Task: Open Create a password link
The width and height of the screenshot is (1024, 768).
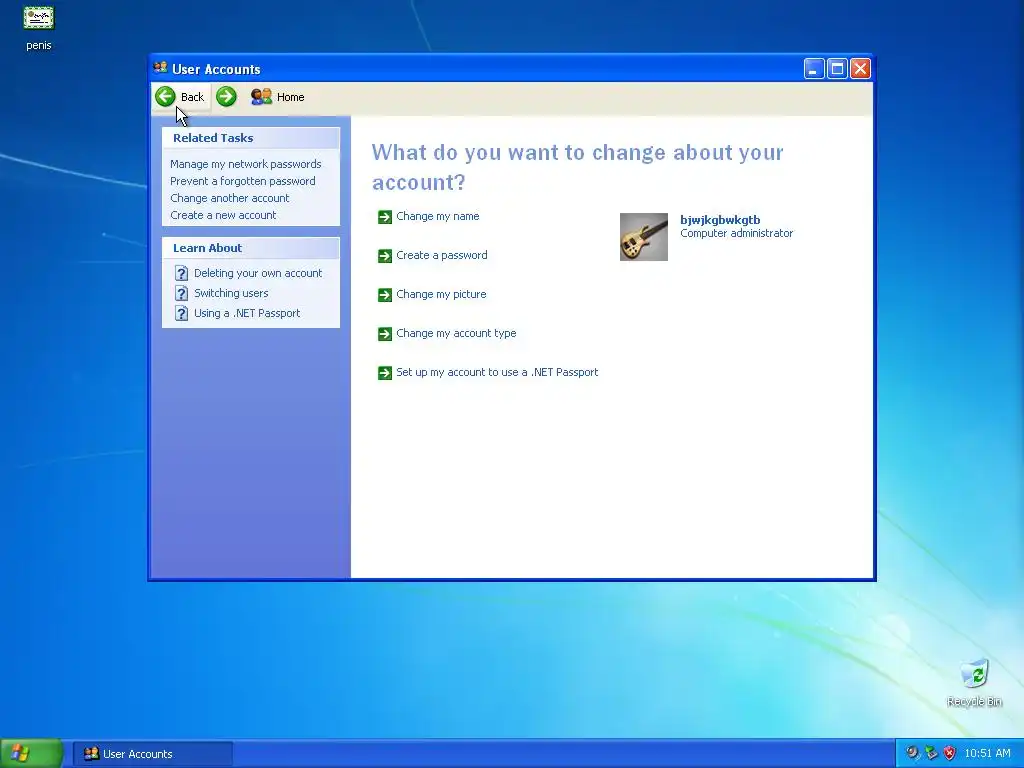Action: (441, 255)
